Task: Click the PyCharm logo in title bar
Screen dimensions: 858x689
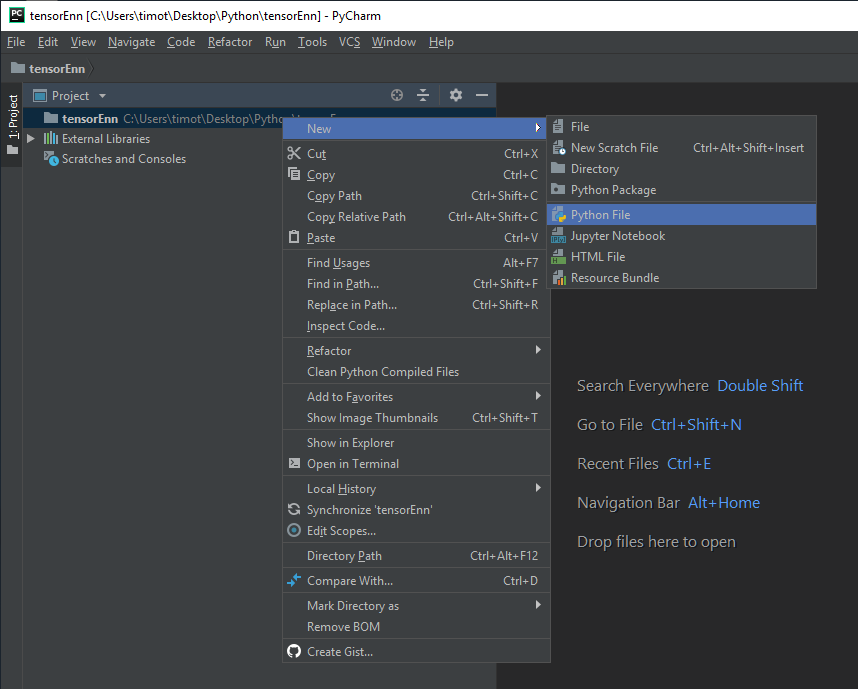Action: 17,15
